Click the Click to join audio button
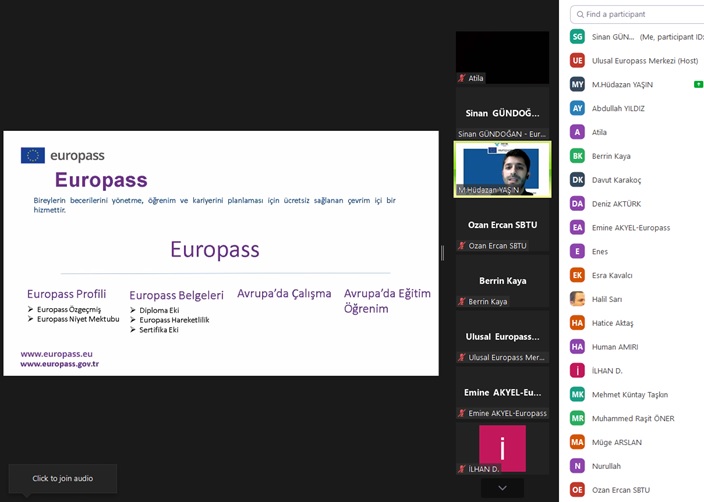Screen dimensions: 704x502 coord(63,478)
